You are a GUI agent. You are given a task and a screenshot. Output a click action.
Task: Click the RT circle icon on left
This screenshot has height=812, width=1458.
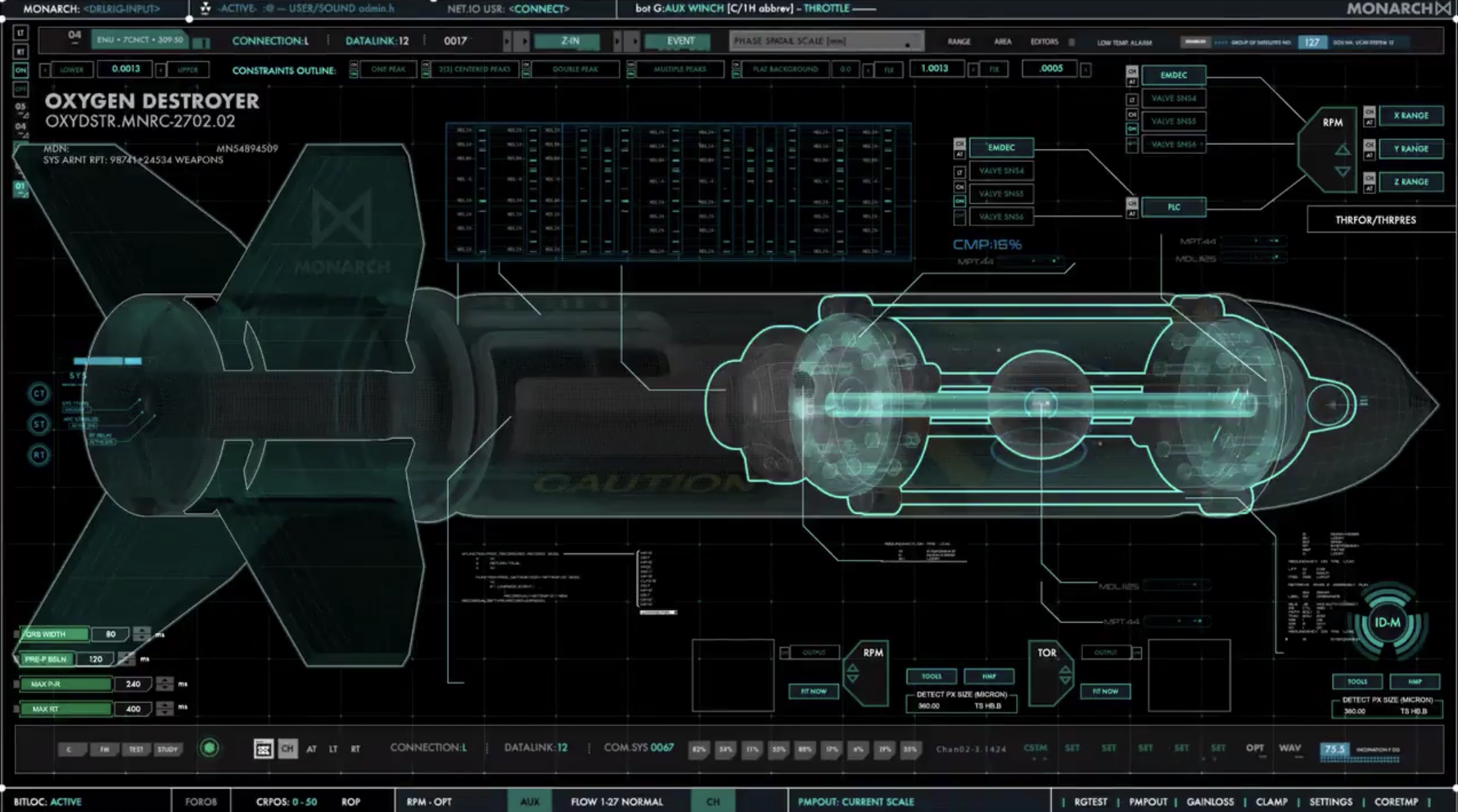pyautogui.click(x=39, y=455)
